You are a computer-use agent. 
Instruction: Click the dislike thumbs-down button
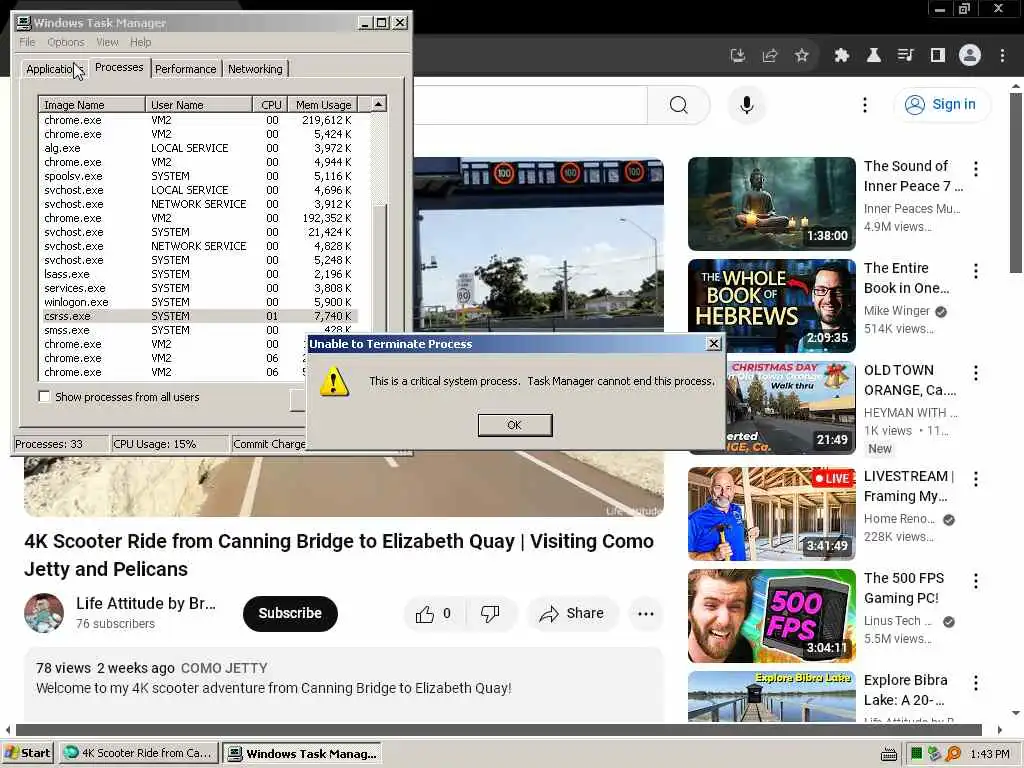pos(491,613)
